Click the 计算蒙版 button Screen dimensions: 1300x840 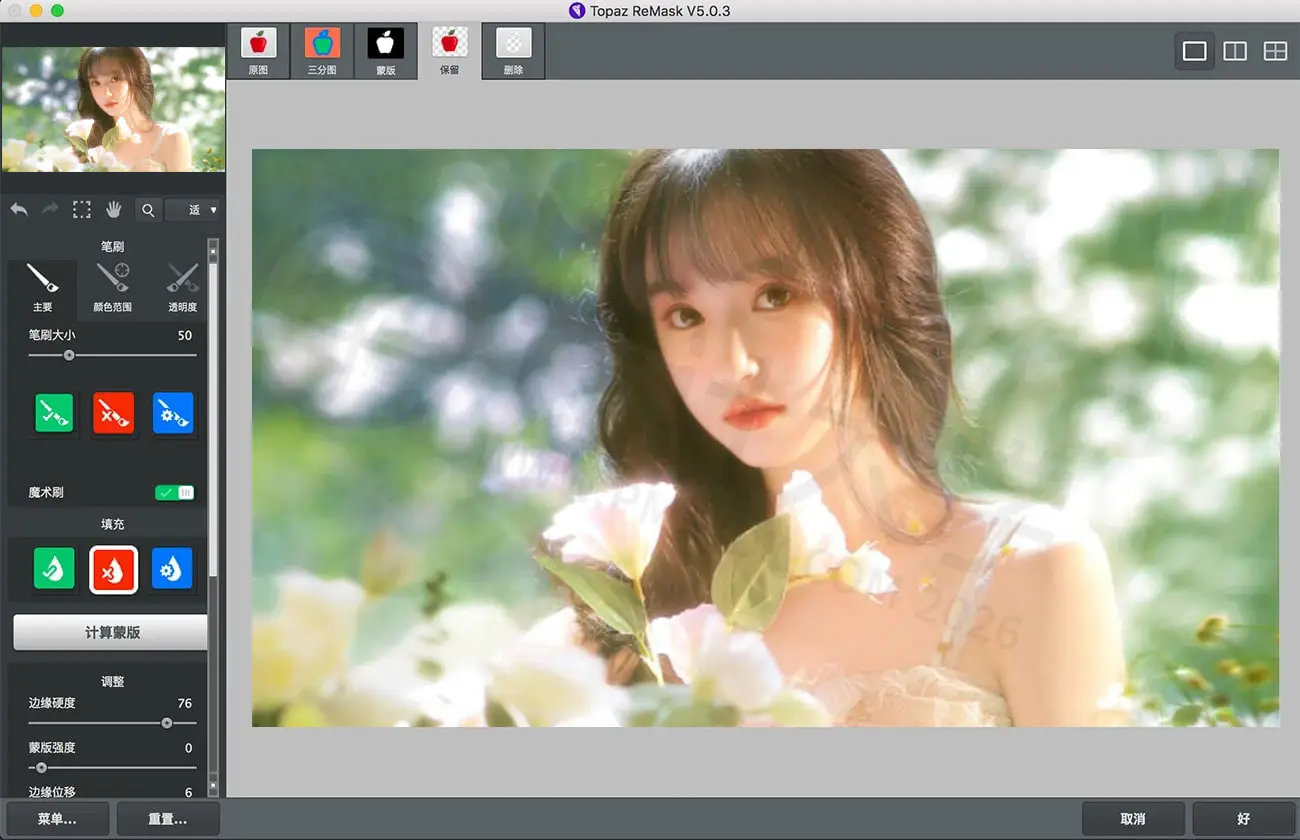110,633
